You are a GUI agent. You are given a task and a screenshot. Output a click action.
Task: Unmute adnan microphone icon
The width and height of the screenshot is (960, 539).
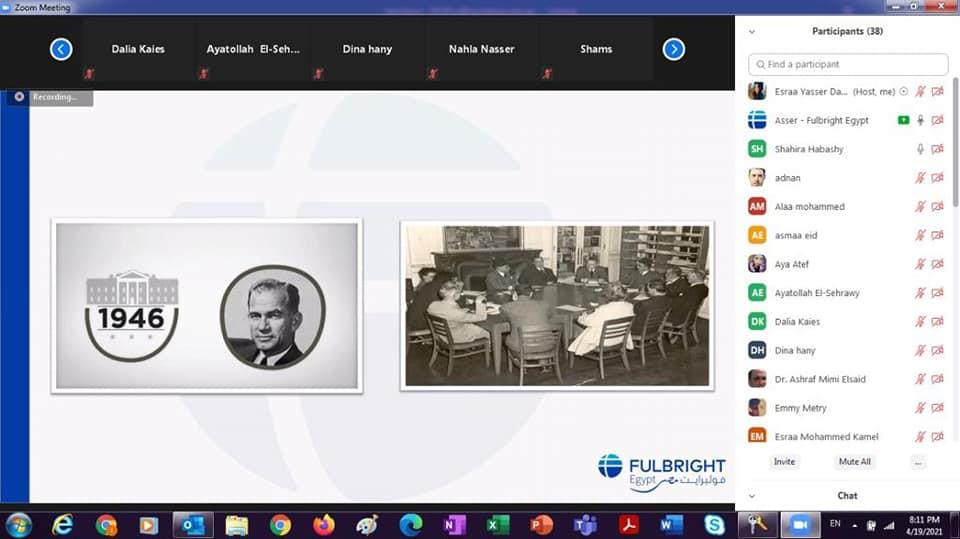pyautogui.click(x=920, y=178)
